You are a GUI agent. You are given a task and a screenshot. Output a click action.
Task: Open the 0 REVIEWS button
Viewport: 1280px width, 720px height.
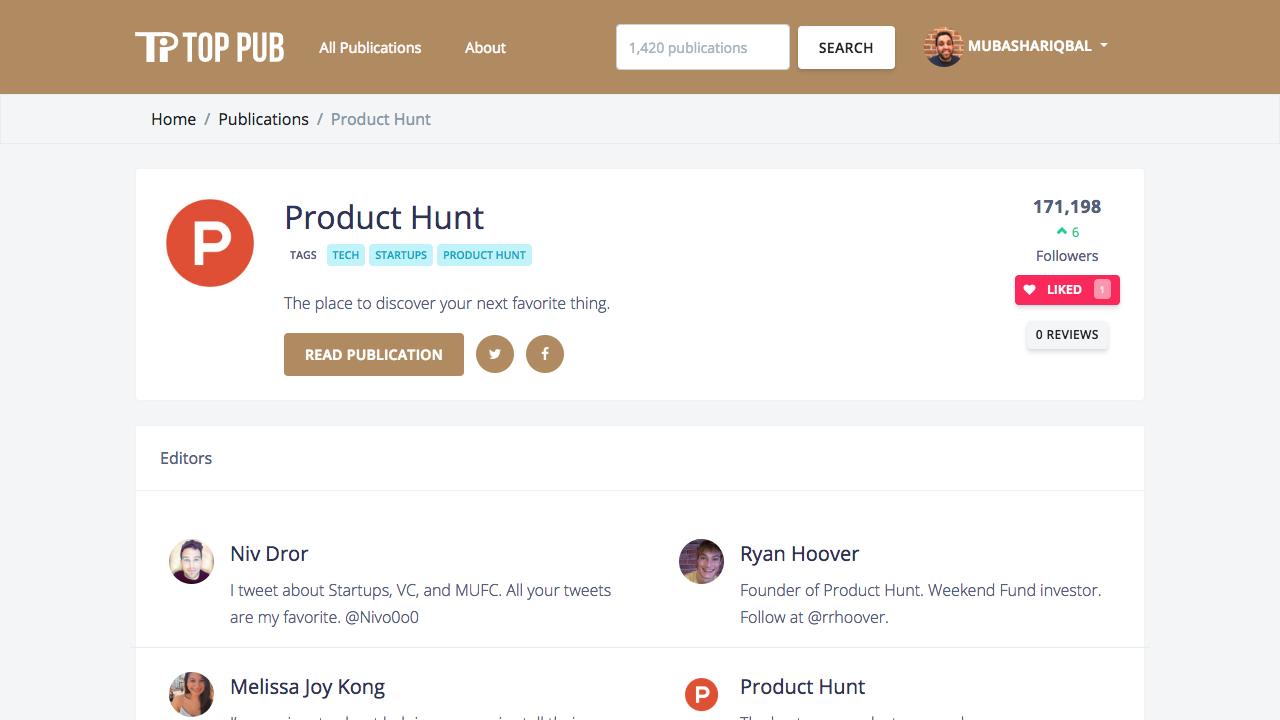click(x=1067, y=335)
